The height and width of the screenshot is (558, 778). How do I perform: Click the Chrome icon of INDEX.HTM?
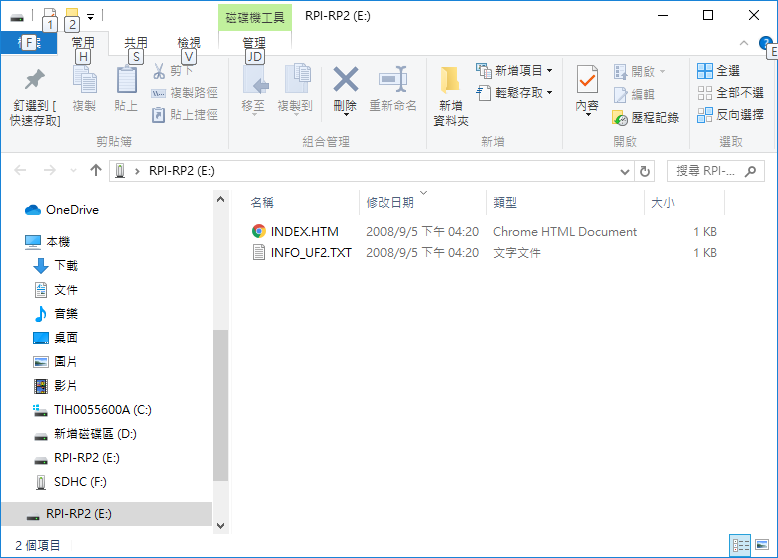coord(259,231)
